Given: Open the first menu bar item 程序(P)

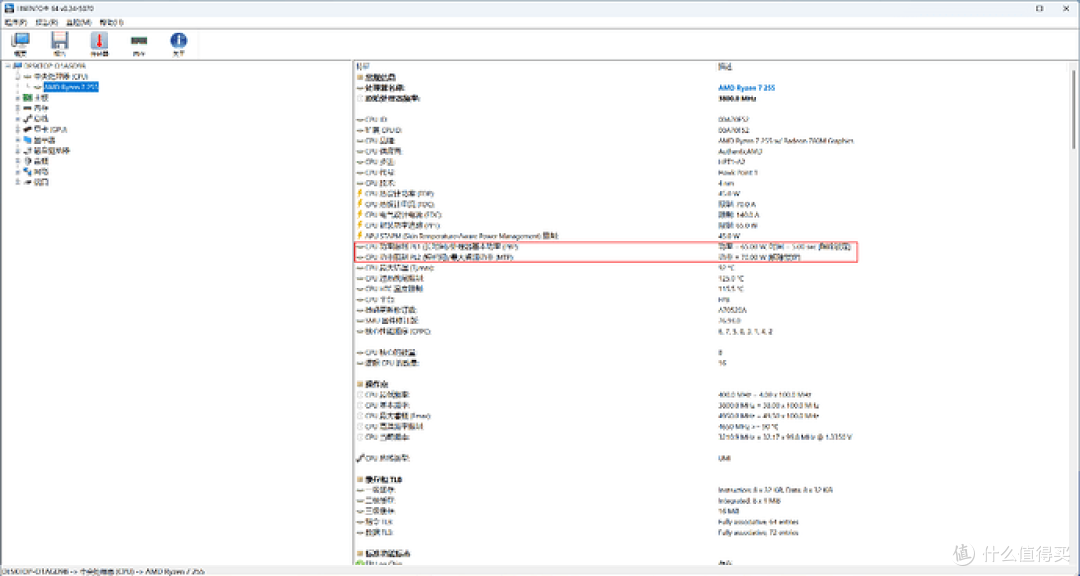Looking at the screenshot, I should pyautogui.click(x=15, y=23).
